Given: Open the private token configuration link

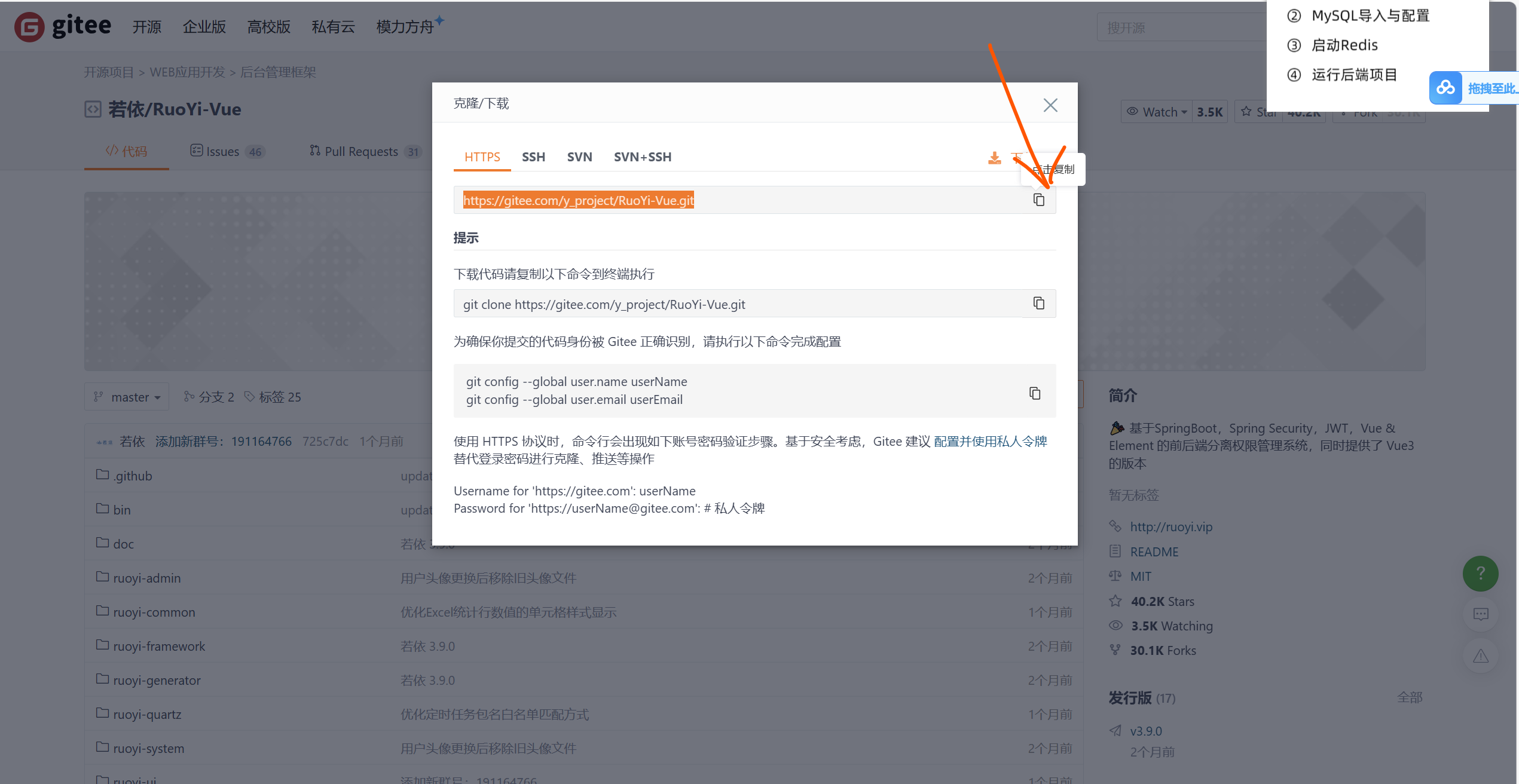Looking at the screenshot, I should (x=991, y=442).
